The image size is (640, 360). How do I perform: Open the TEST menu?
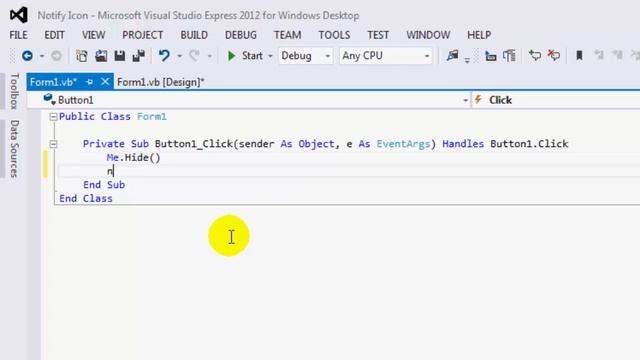(378, 35)
